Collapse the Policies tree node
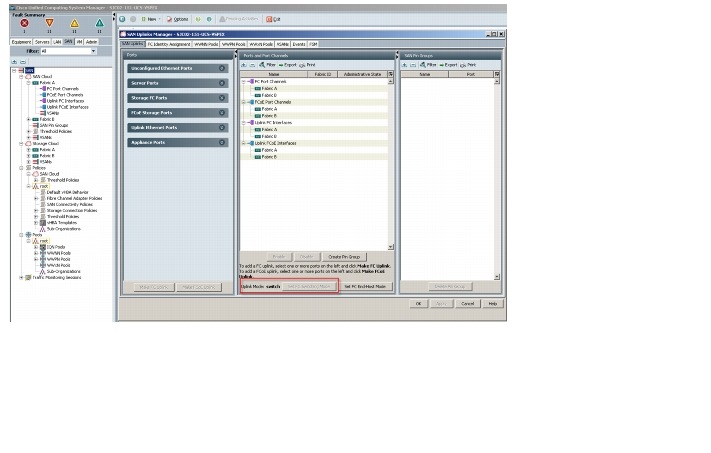711x453 pixels. [21, 168]
